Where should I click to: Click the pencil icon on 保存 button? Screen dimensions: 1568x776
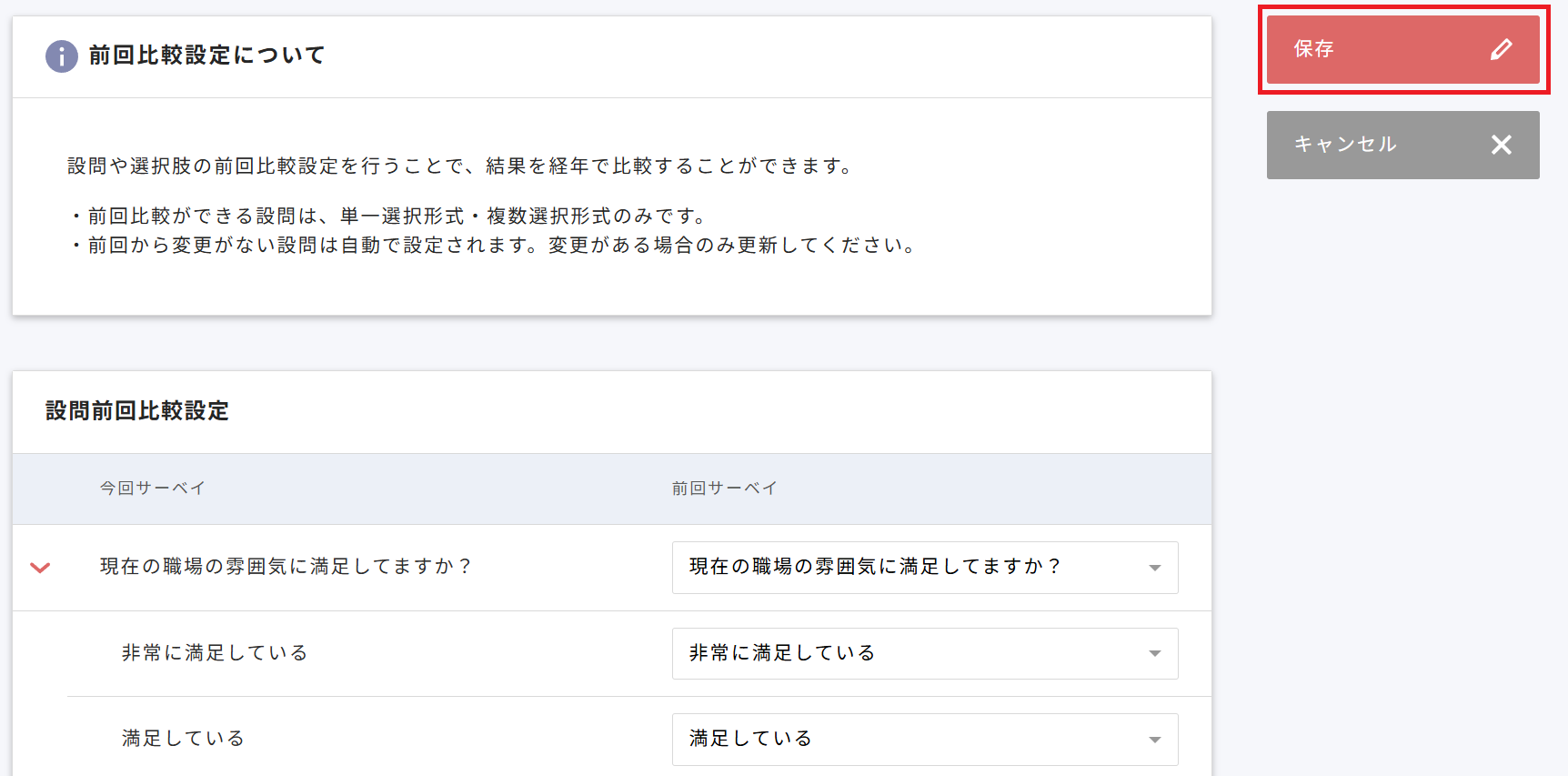click(x=1502, y=49)
